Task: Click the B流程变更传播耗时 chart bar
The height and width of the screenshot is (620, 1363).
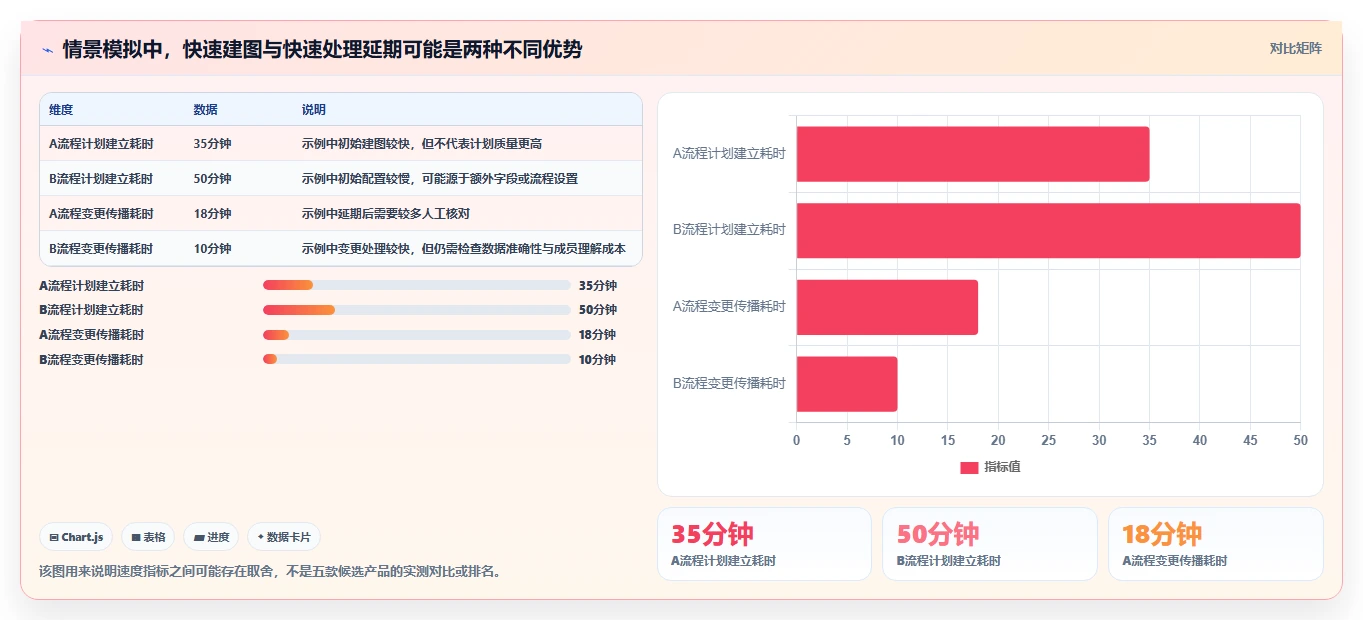Action: (x=847, y=383)
